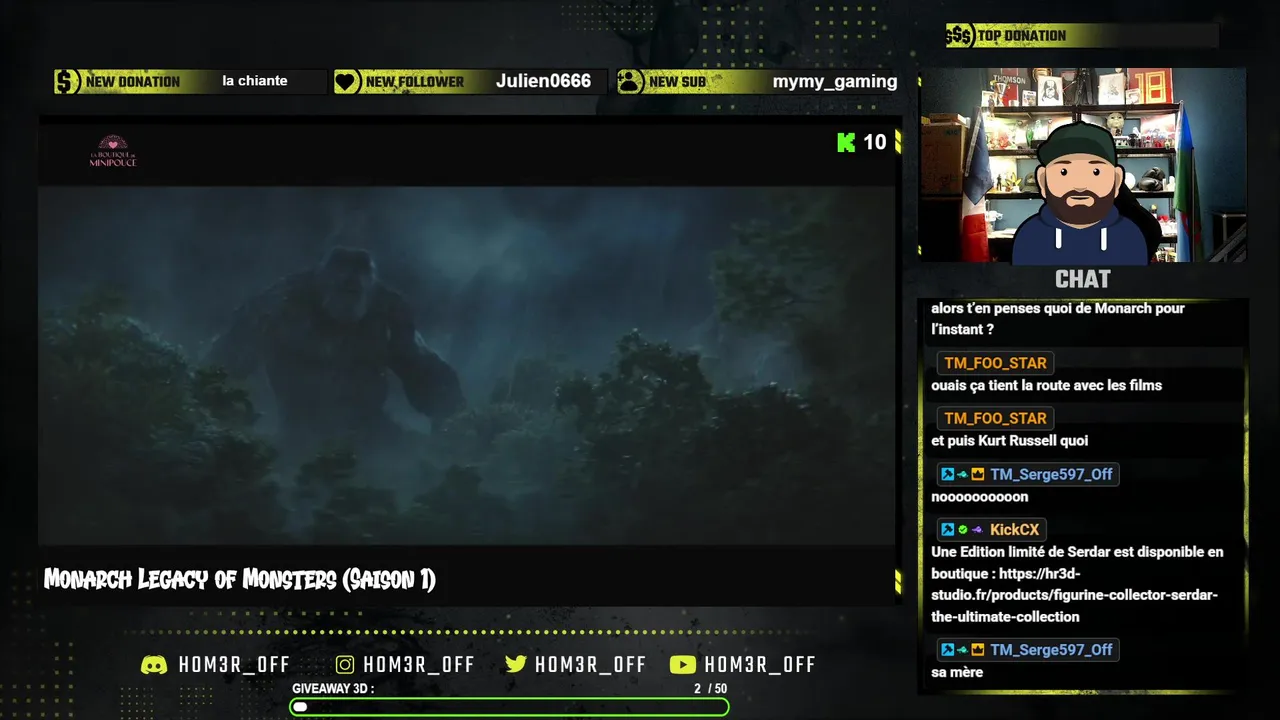Viewport: 1280px width, 720px height.
Task: Click H0M3R_OFF text next to Instagram
Action: pyautogui.click(x=419, y=665)
